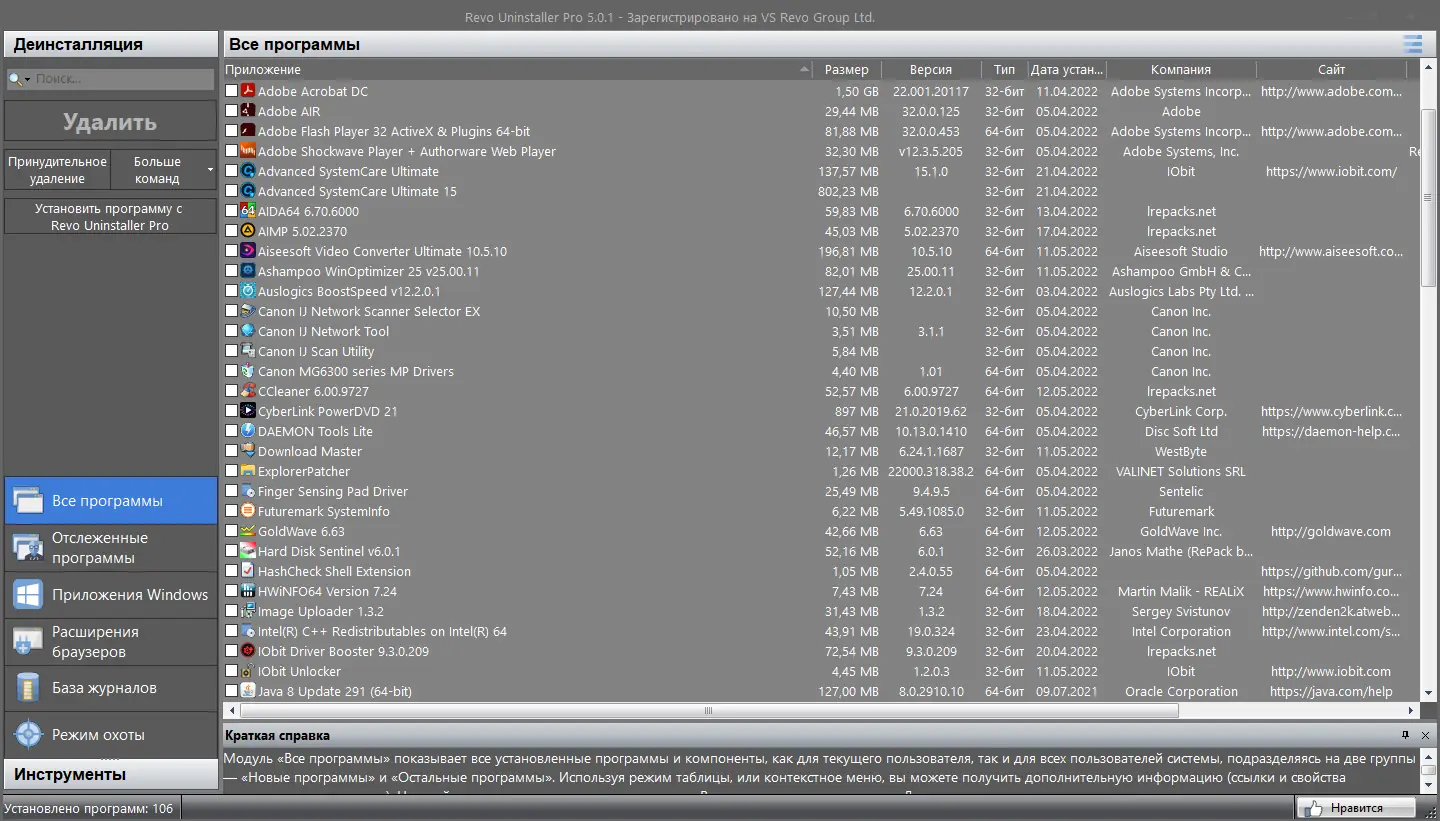
Task: Check the Java 8 Update 291 checkbox
Action: click(232, 691)
